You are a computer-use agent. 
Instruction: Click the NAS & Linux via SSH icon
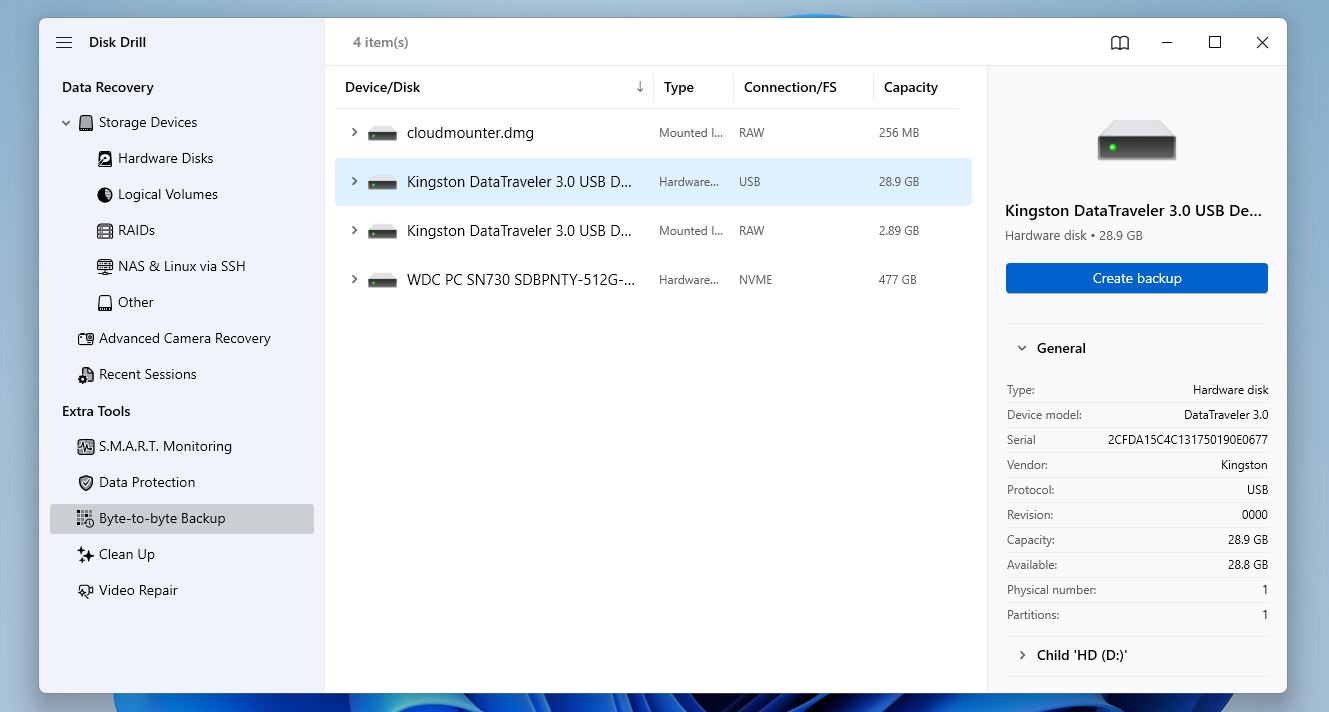(x=105, y=267)
